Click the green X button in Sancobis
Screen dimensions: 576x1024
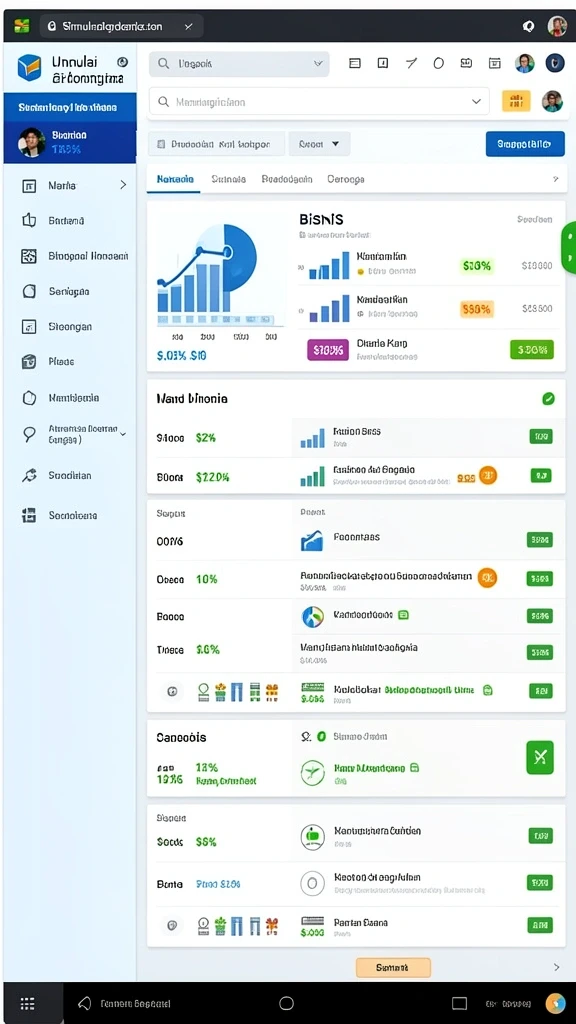point(540,758)
